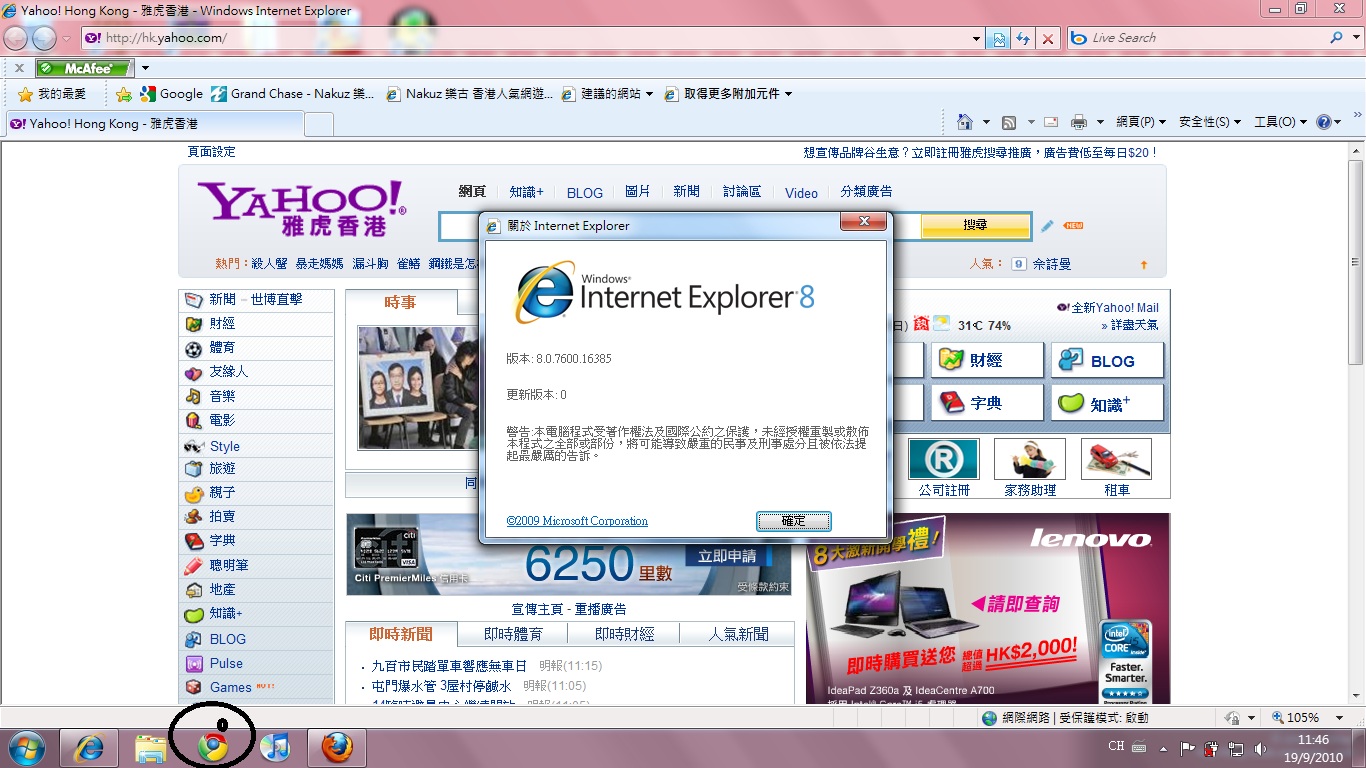Click the taskbar clock showing 11:46
Viewport: 1366px width, 768px height.
1313,748
